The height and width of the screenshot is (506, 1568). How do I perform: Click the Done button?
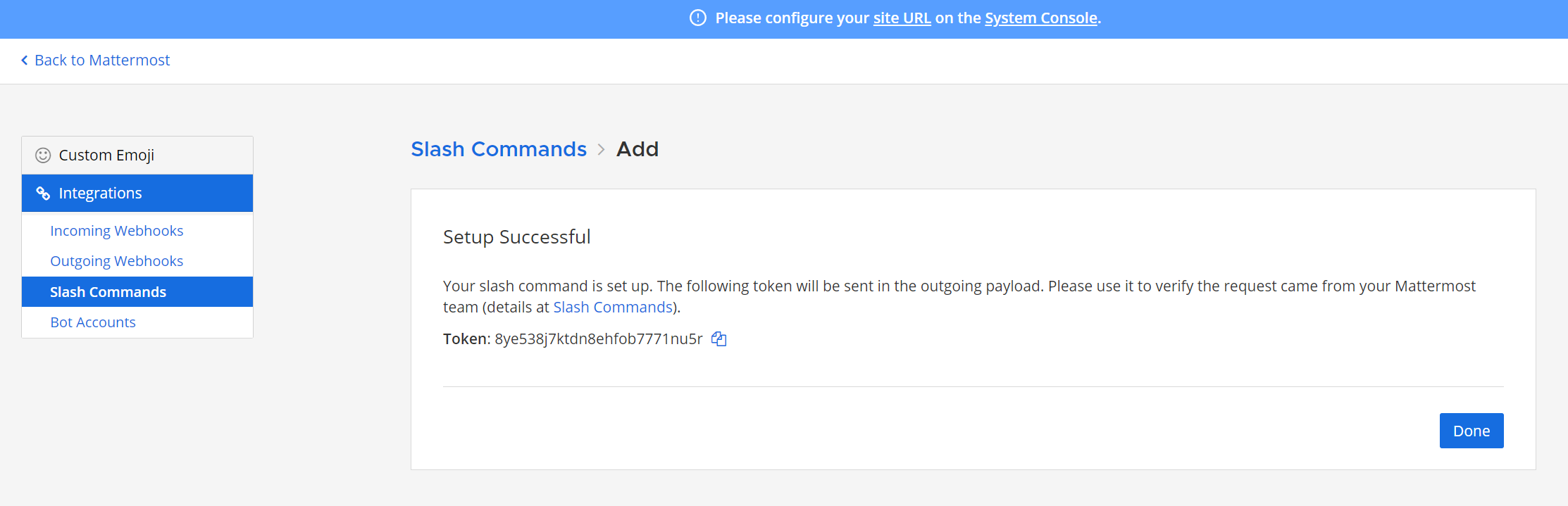pyautogui.click(x=1471, y=431)
